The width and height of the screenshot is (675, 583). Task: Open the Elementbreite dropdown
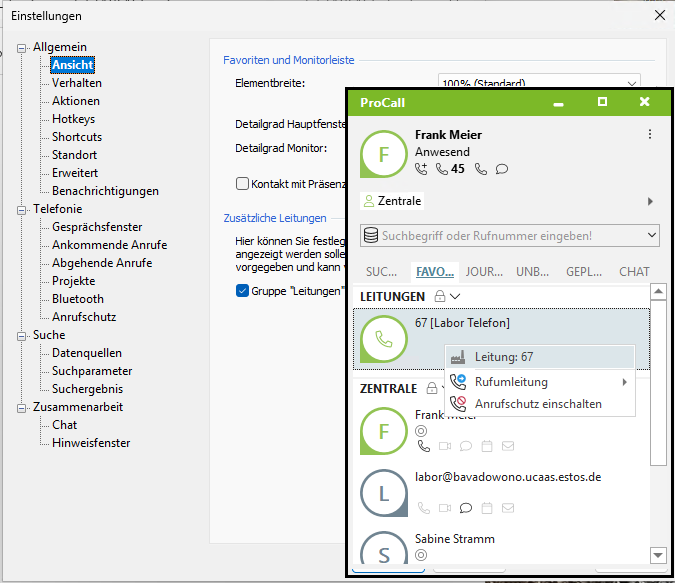630,83
